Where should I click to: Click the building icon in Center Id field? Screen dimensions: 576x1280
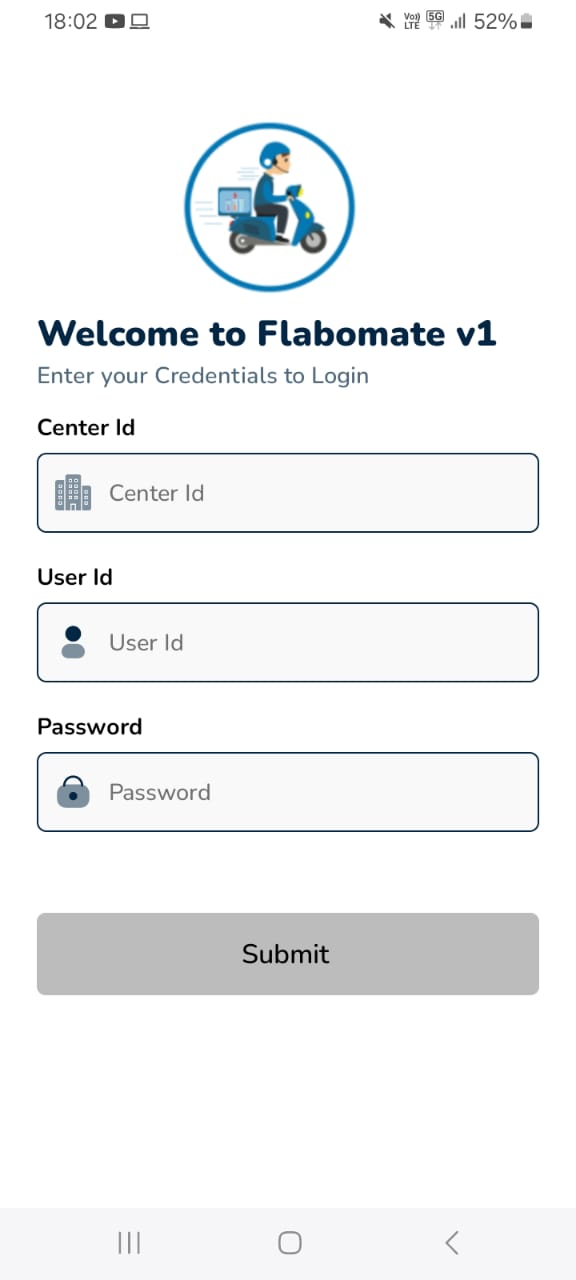pos(73,493)
